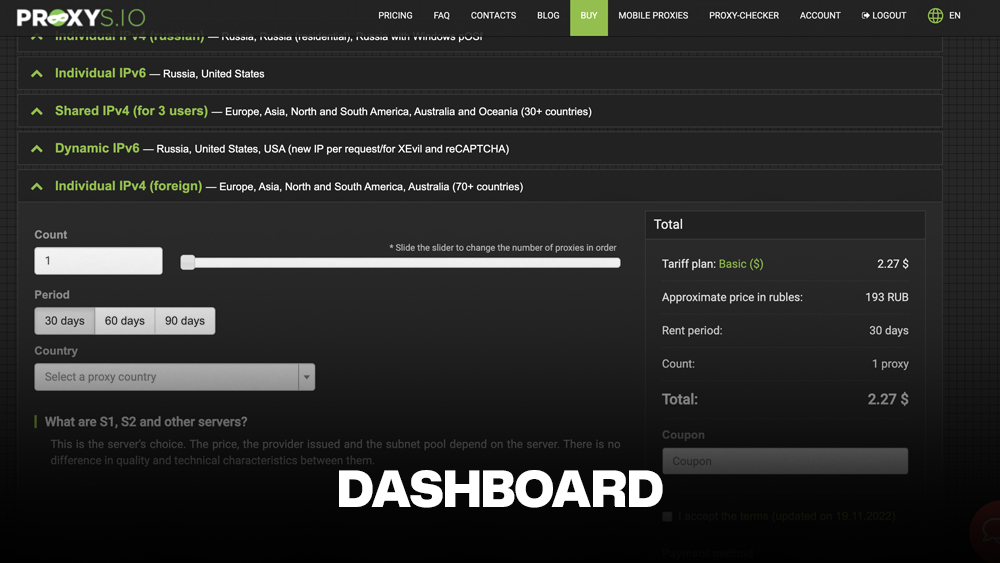This screenshot has height=563, width=1000.
Task: Click the Basic ($) tariff plan link
Action: tap(740, 264)
